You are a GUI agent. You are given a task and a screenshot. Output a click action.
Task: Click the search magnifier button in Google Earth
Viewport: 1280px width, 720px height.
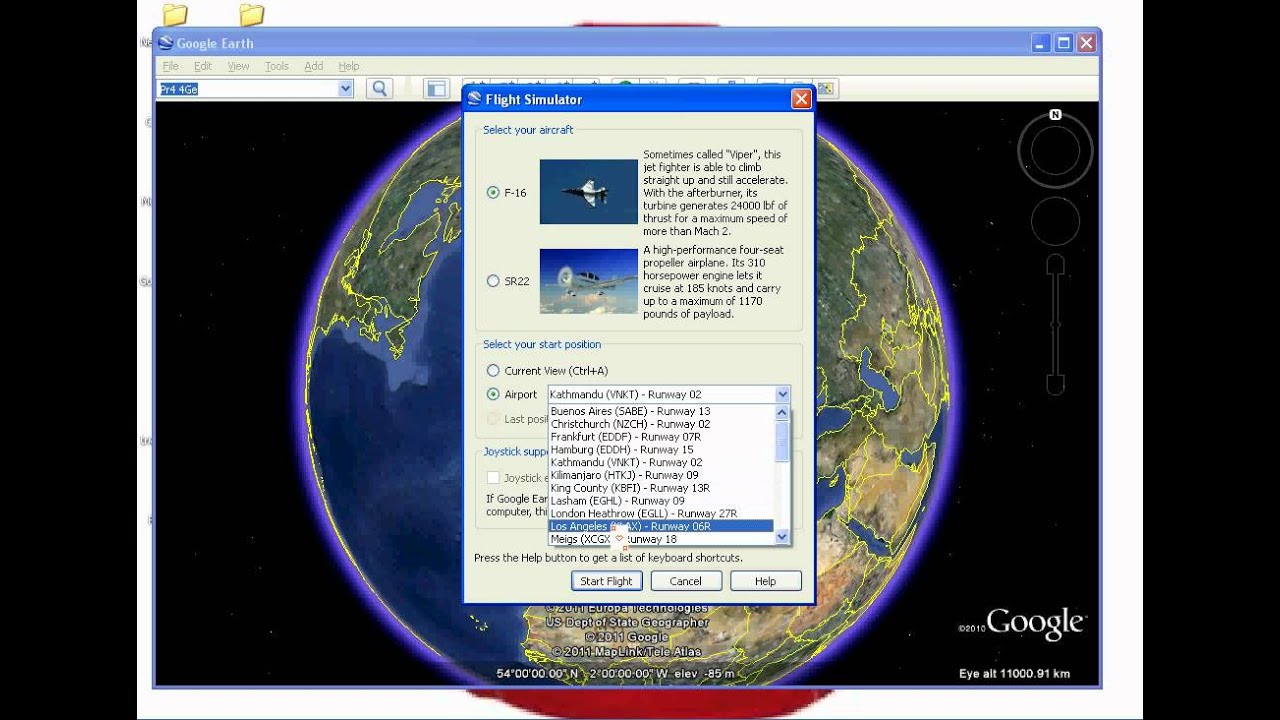(x=380, y=89)
